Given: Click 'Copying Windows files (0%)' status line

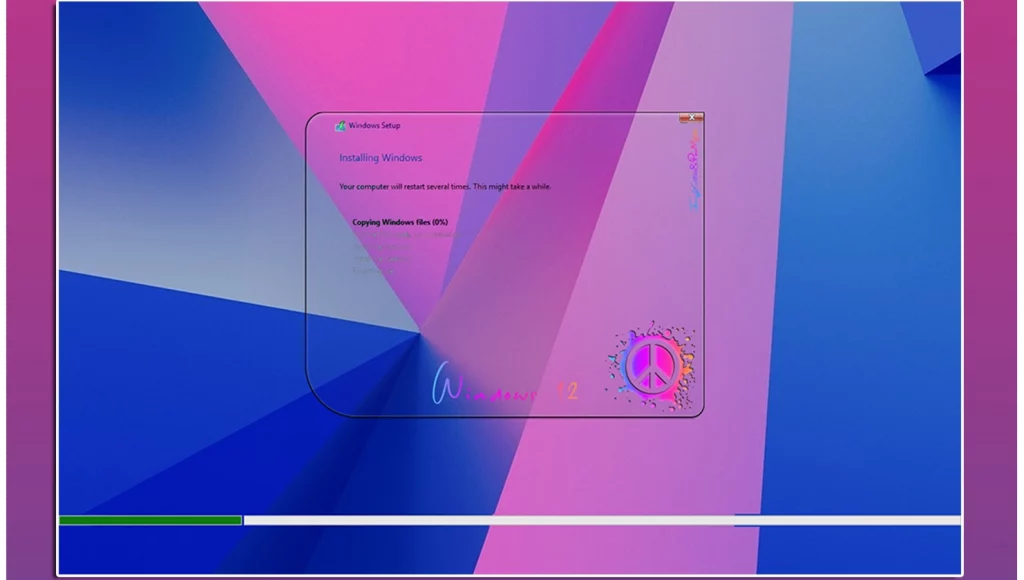Looking at the screenshot, I should [x=400, y=222].
